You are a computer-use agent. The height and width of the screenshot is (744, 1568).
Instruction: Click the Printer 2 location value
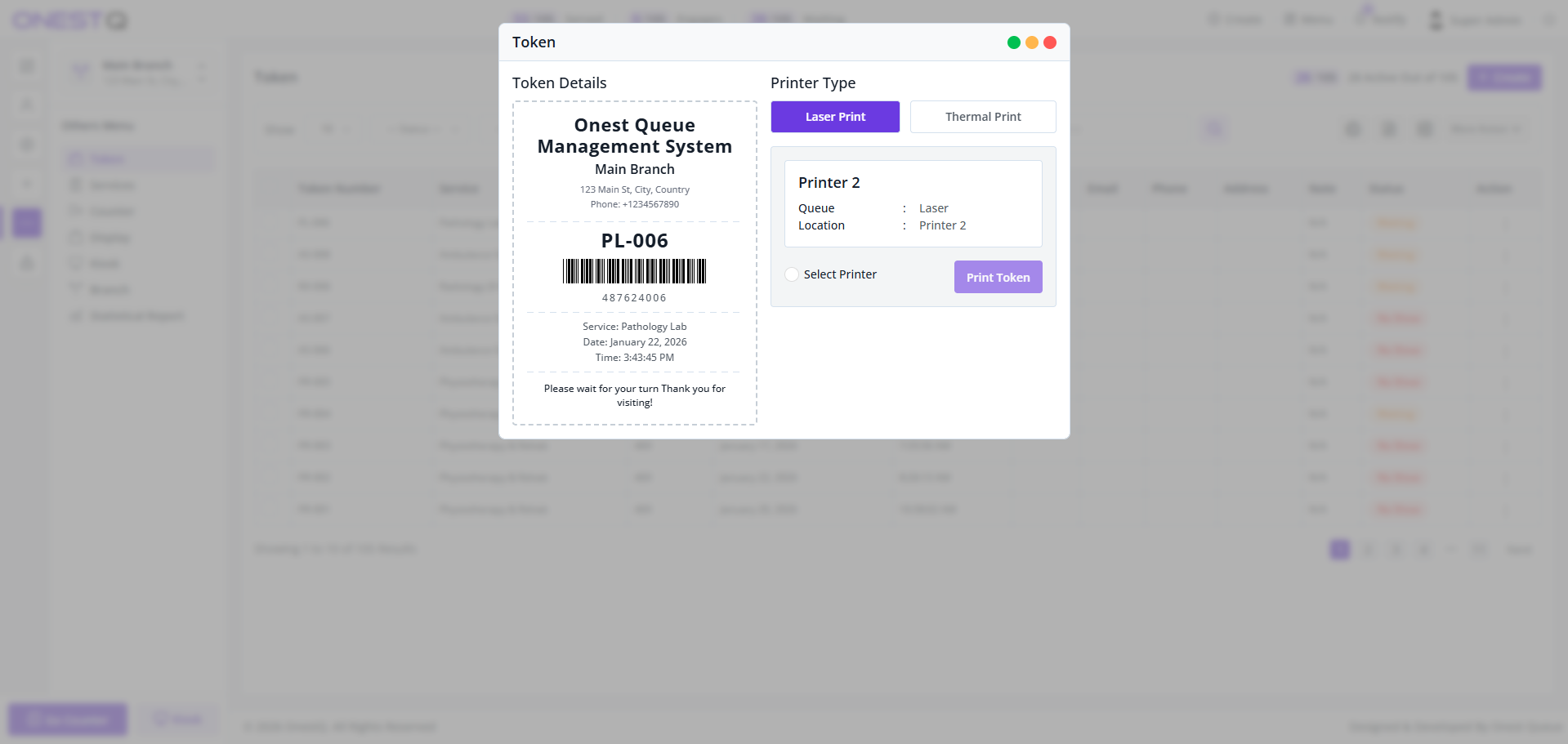(942, 225)
